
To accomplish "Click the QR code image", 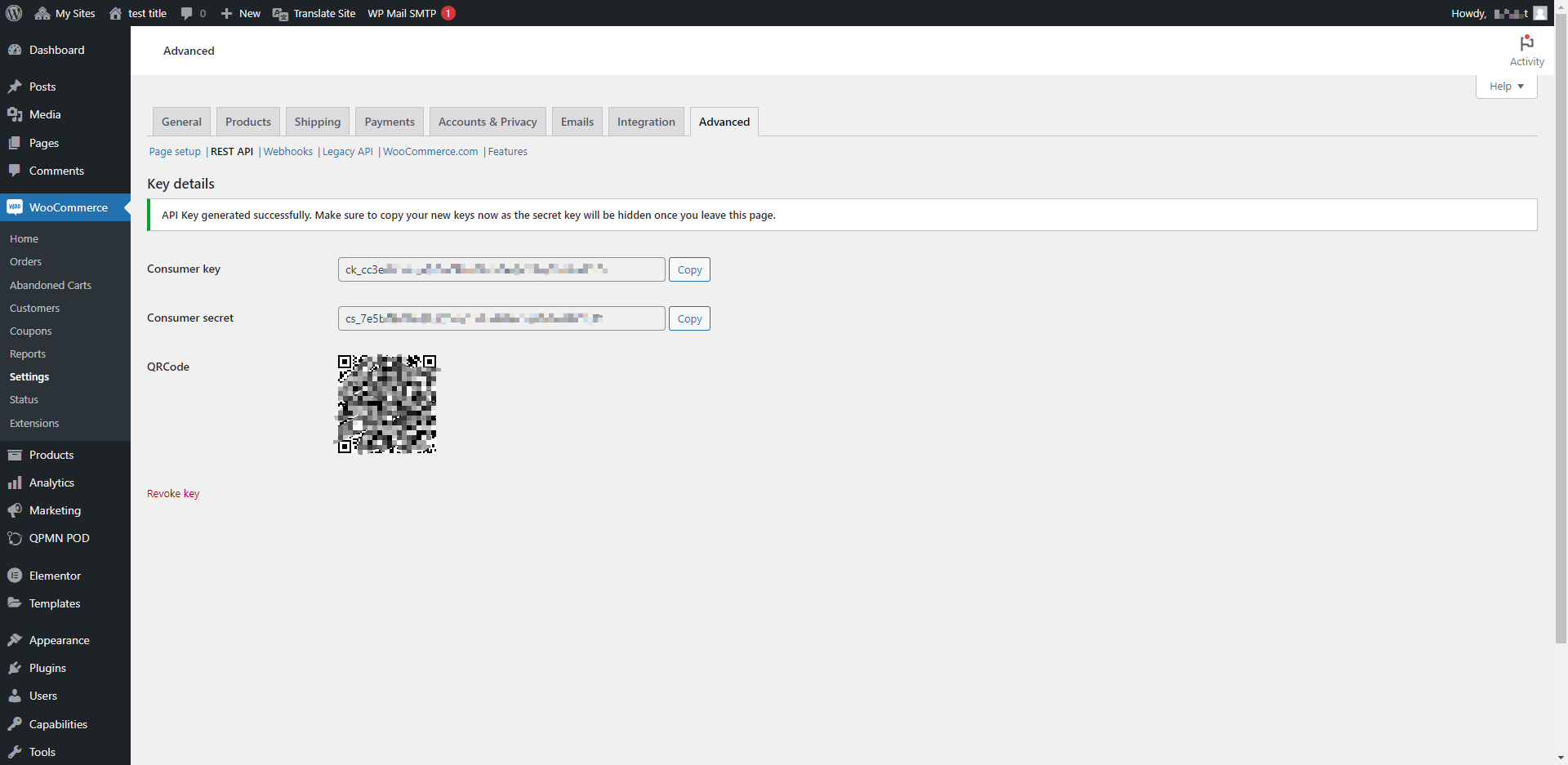I will pos(387,404).
